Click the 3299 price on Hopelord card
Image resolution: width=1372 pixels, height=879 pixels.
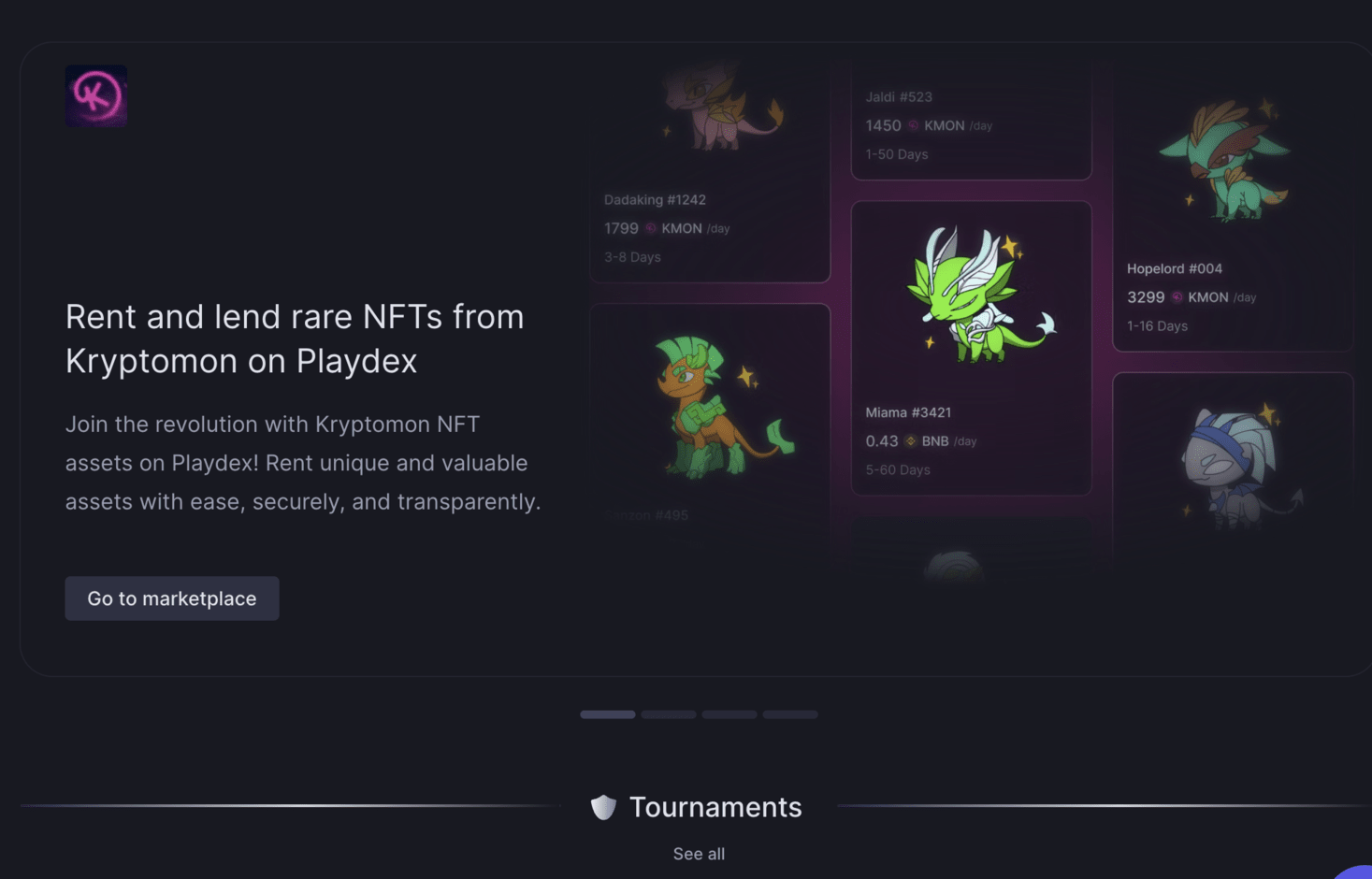tap(1146, 297)
